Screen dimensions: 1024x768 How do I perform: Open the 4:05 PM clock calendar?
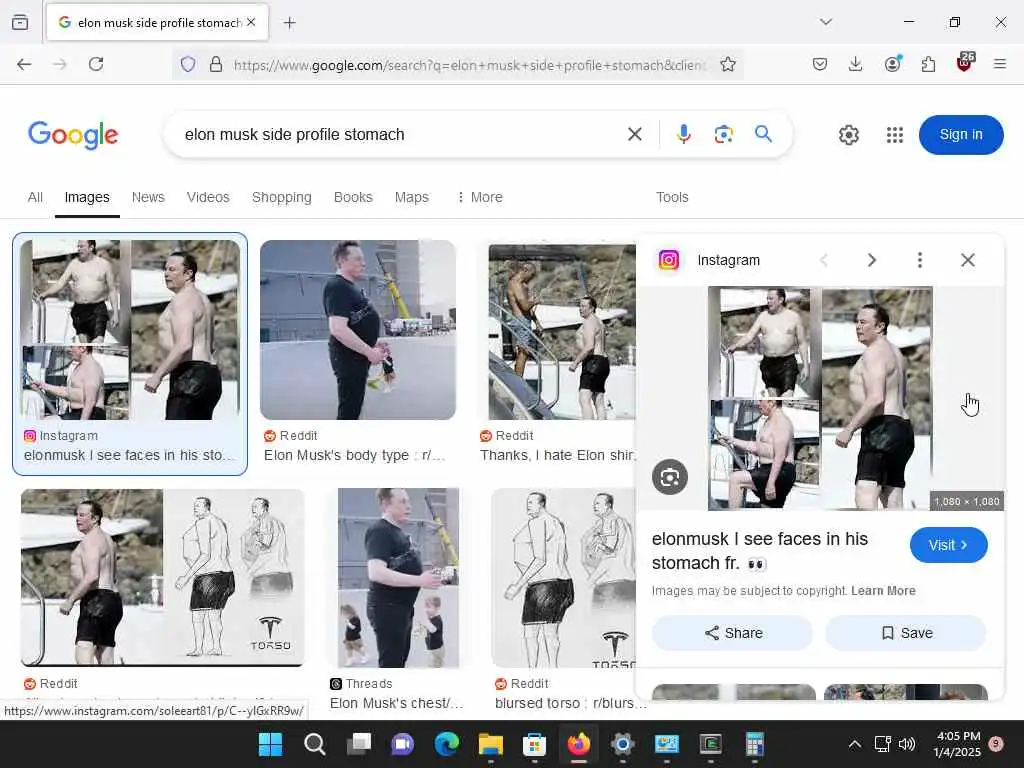pos(957,744)
